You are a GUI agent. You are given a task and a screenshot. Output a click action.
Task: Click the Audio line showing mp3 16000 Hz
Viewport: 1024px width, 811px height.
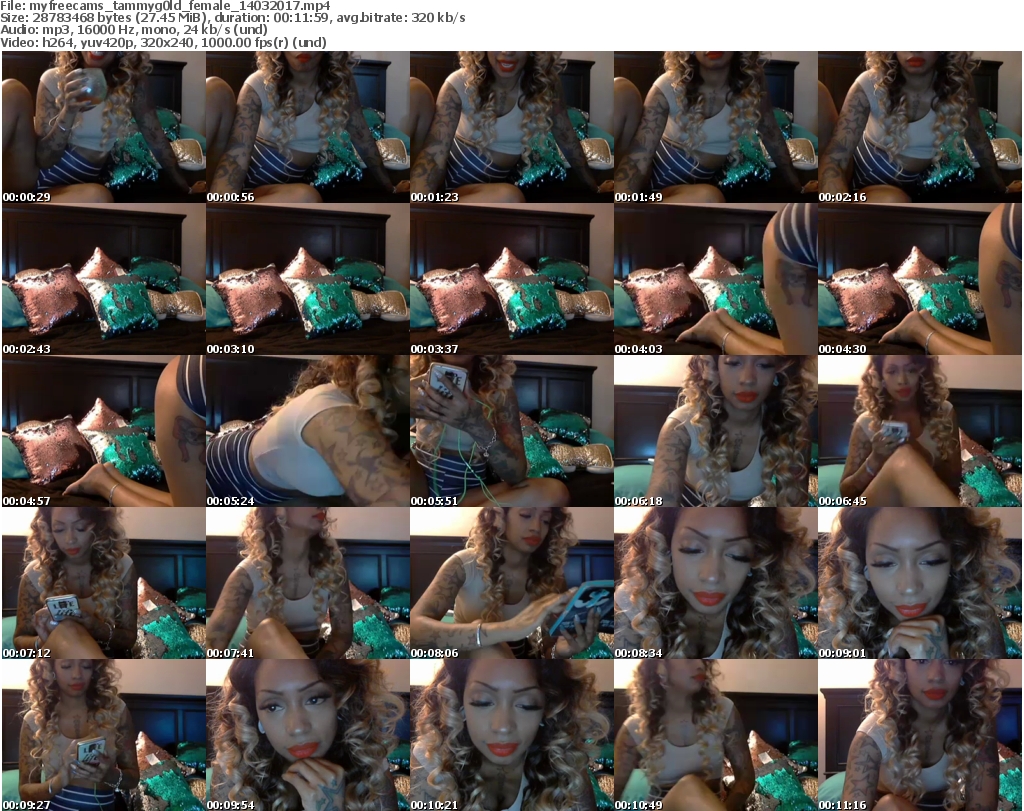click(134, 30)
